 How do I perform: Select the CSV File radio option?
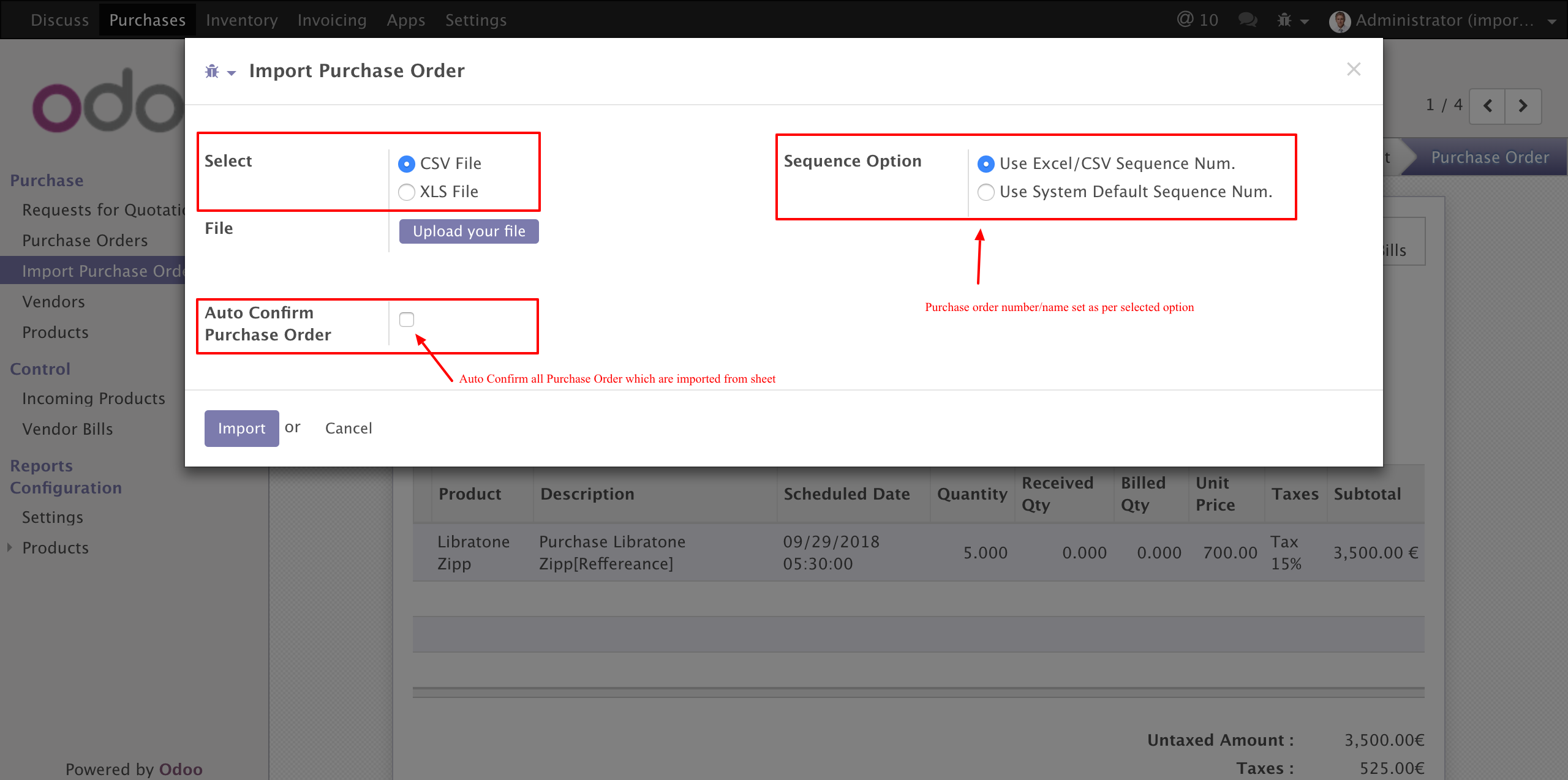pyautogui.click(x=407, y=164)
